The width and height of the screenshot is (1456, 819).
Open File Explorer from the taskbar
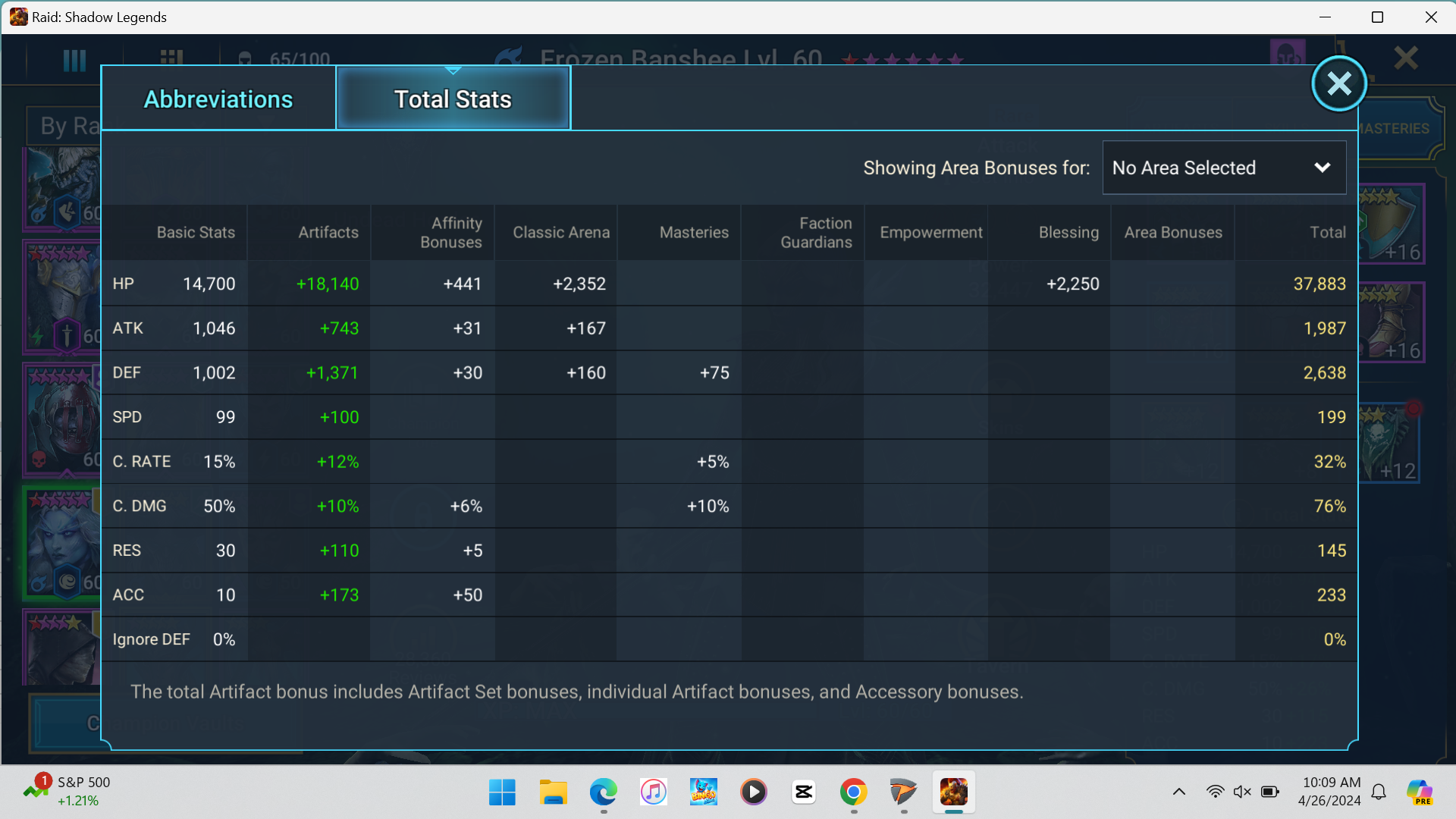553,792
